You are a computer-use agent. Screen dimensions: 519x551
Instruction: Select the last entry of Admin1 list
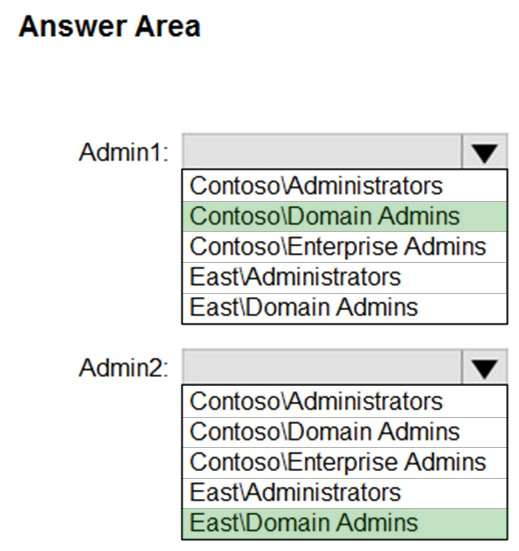click(x=345, y=308)
